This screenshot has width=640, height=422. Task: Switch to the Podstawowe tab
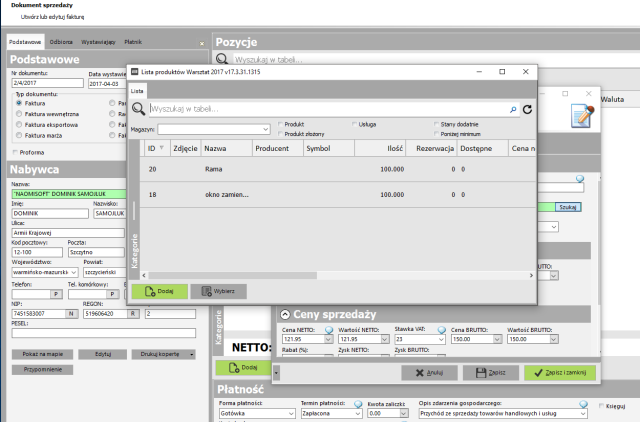[x=25, y=42]
